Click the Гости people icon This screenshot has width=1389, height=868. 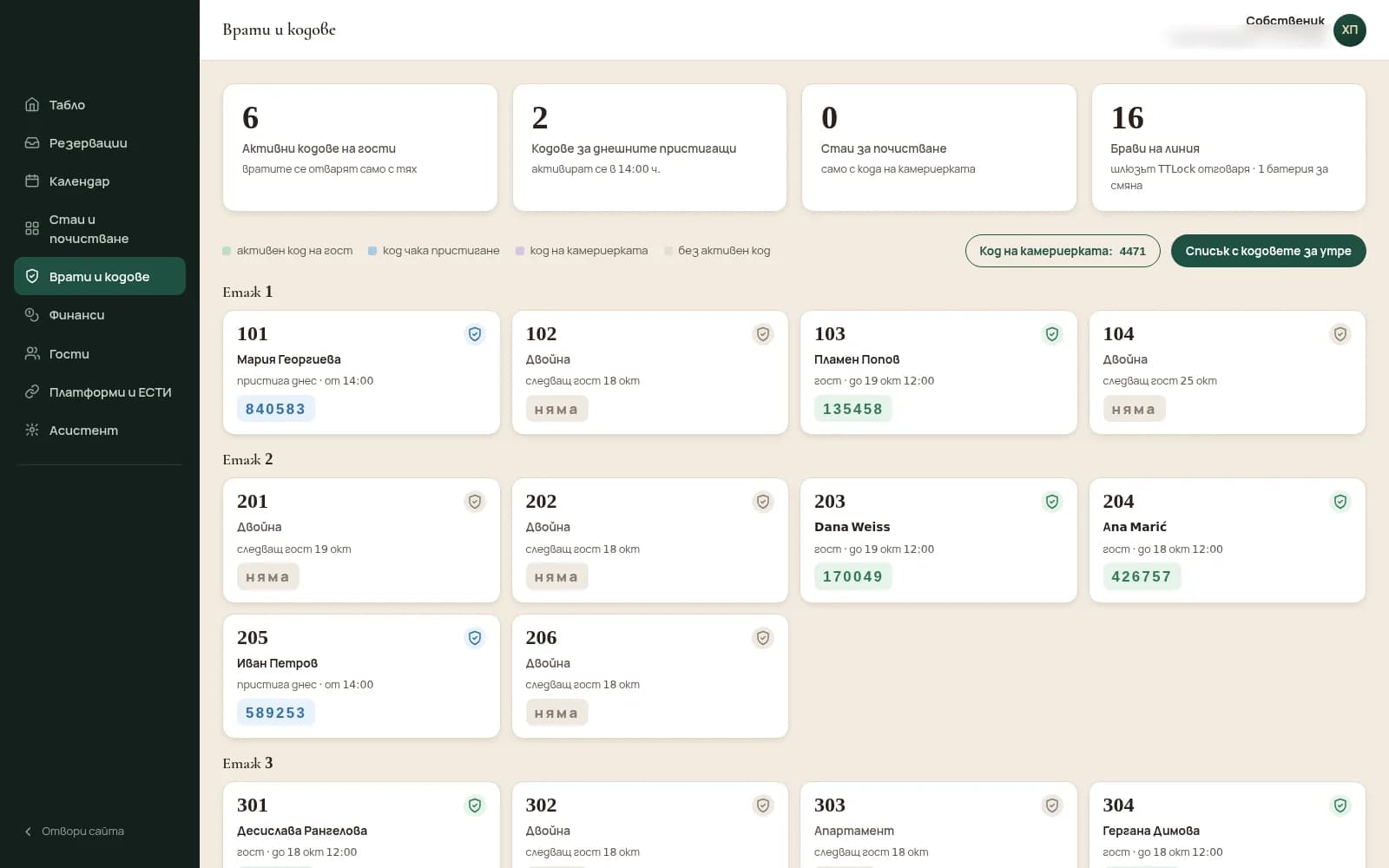[x=32, y=353]
